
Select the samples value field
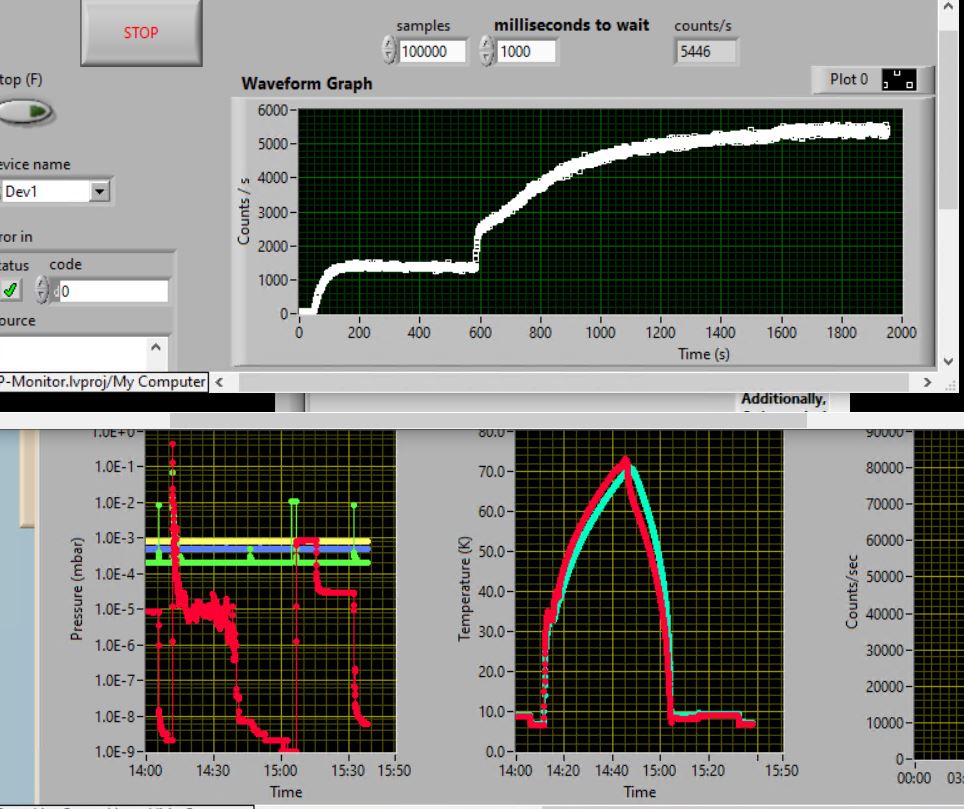(432, 51)
